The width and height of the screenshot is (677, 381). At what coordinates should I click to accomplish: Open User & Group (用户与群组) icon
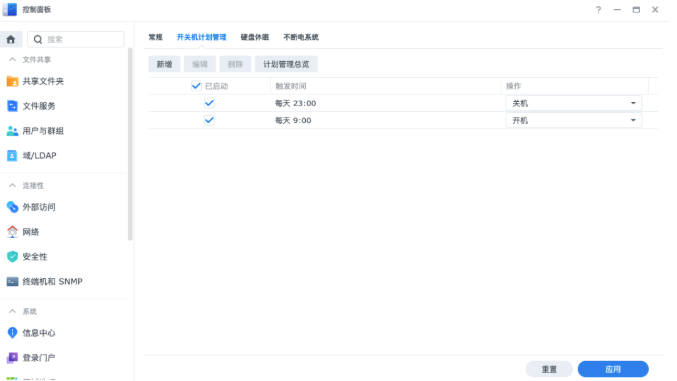click(x=12, y=131)
